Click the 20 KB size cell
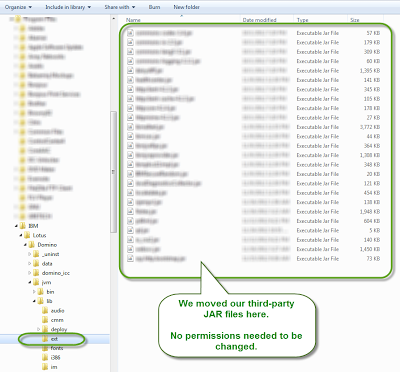The image size is (400, 372). click(x=373, y=174)
